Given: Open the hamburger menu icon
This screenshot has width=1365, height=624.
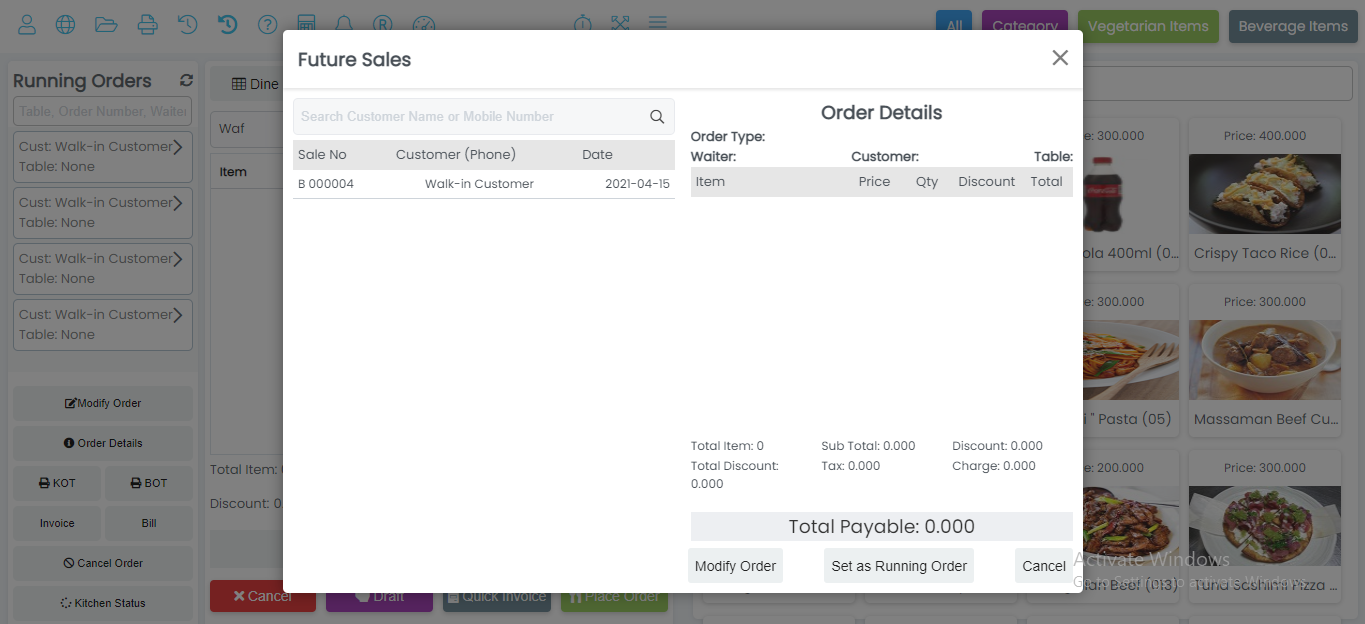Looking at the screenshot, I should click(x=657, y=23).
